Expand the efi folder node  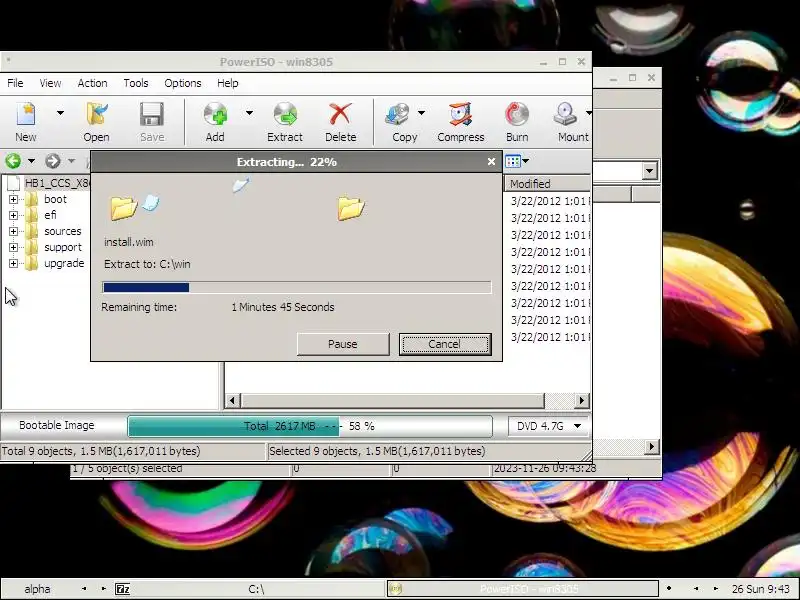[14, 215]
